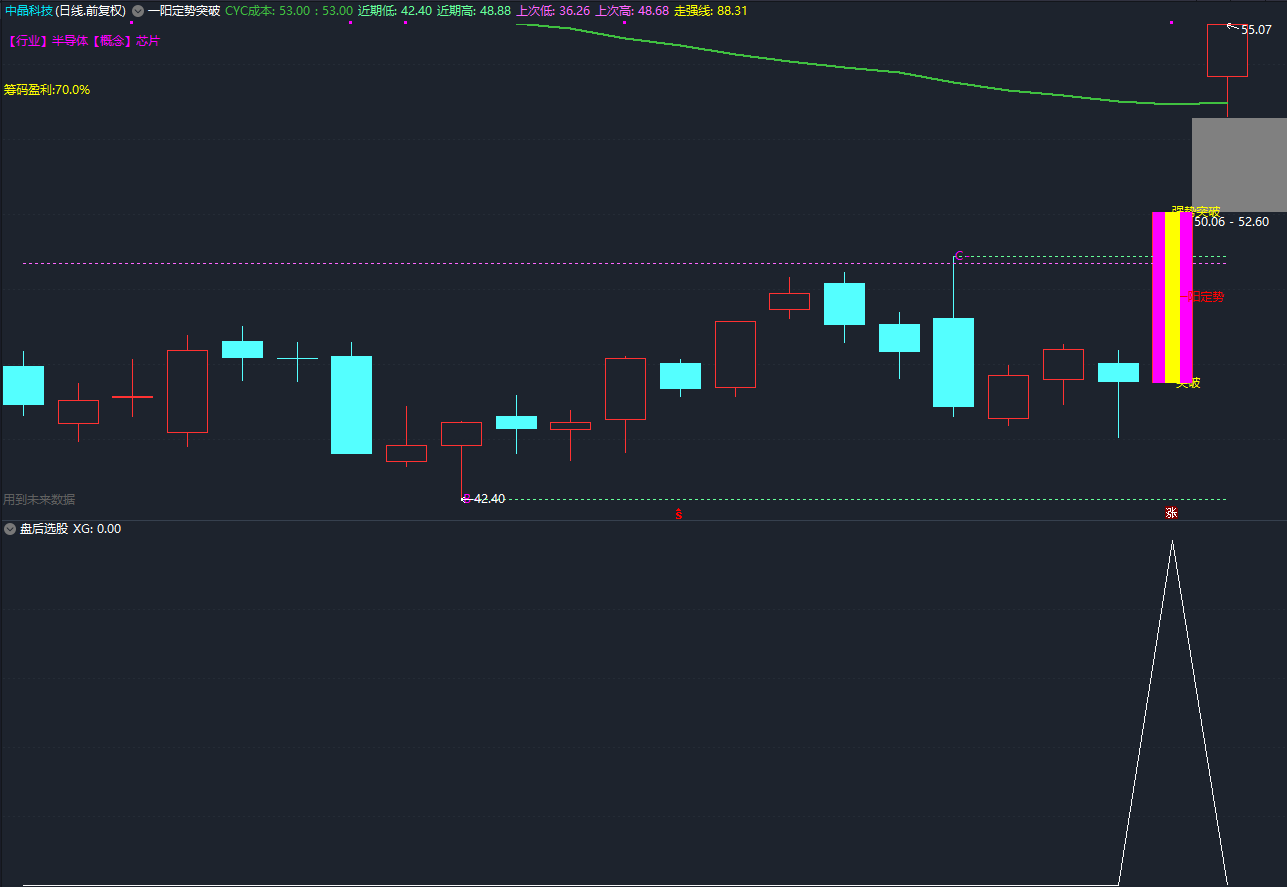Expand the 盘后选股 indicator dropdown arrow
1287x887 pixels.
[x=10, y=529]
